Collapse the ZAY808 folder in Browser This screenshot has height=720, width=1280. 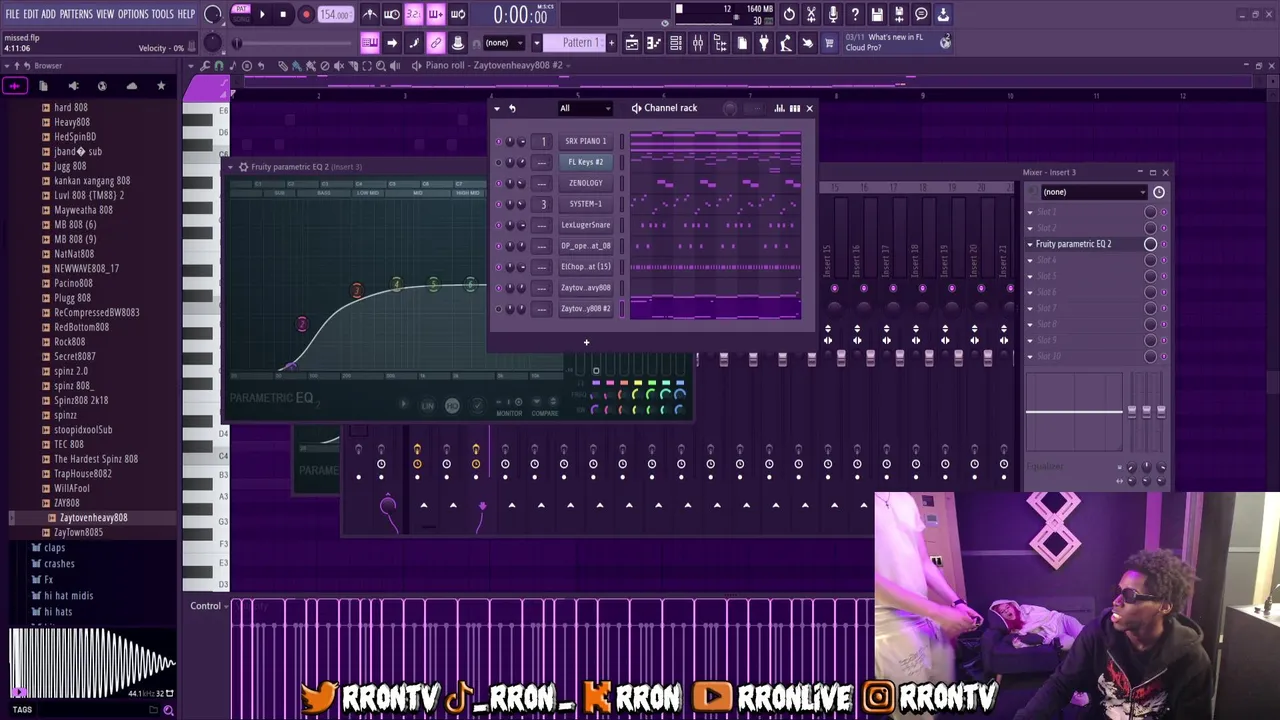[66, 503]
